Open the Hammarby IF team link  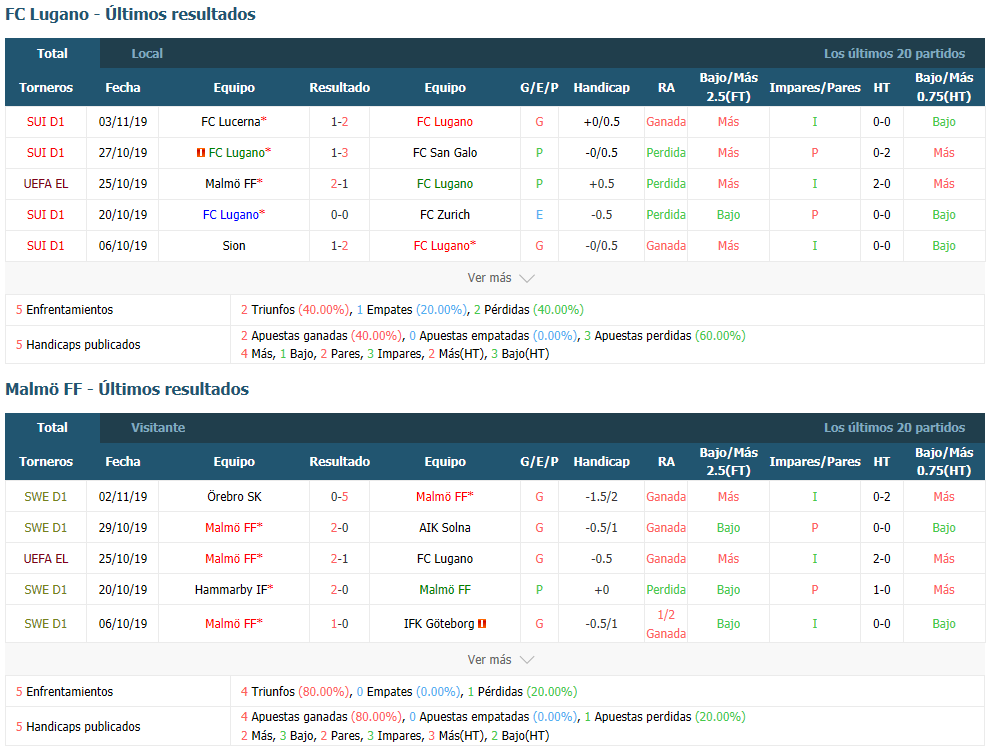(231, 589)
